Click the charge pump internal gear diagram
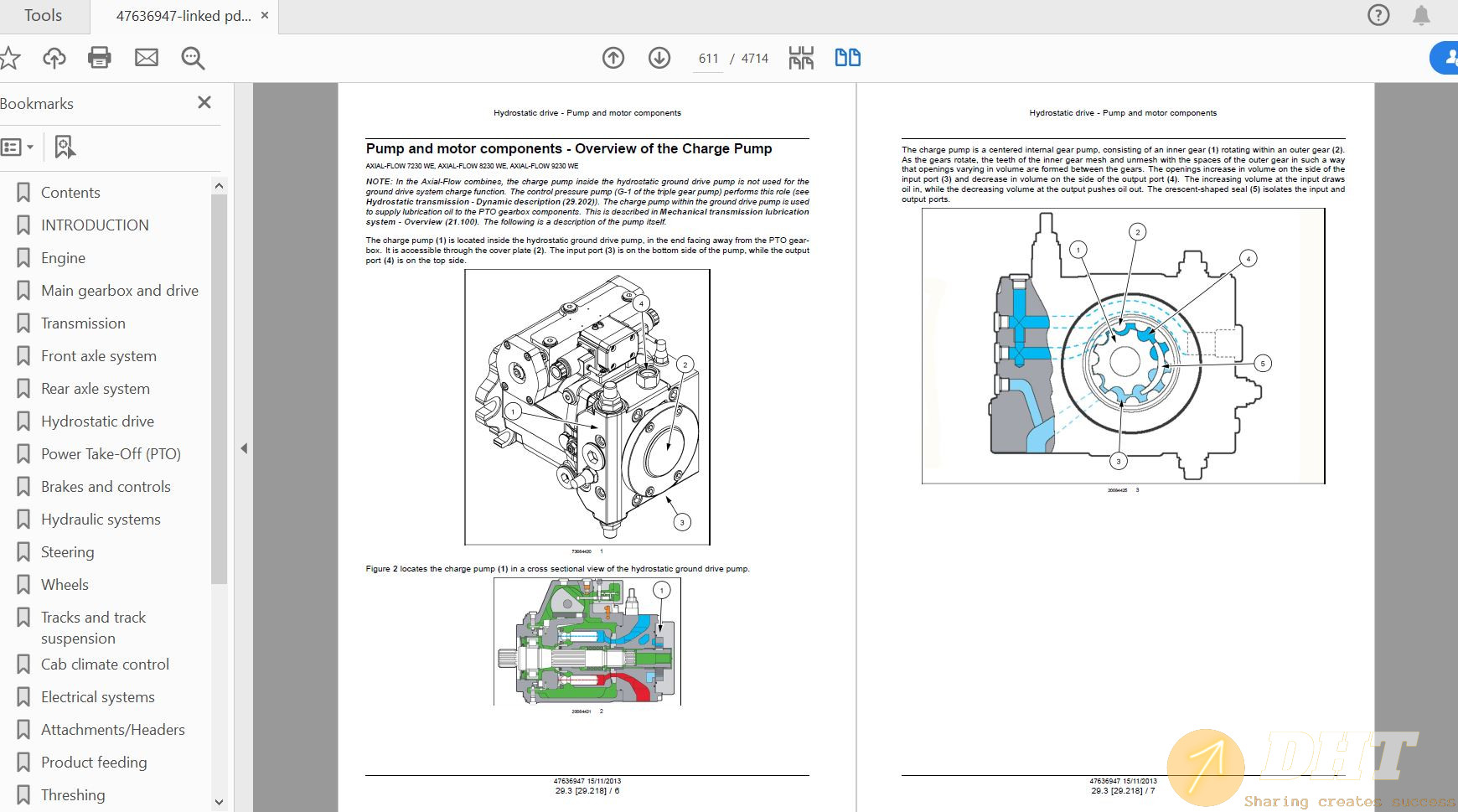1458x812 pixels. [1123, 346]
